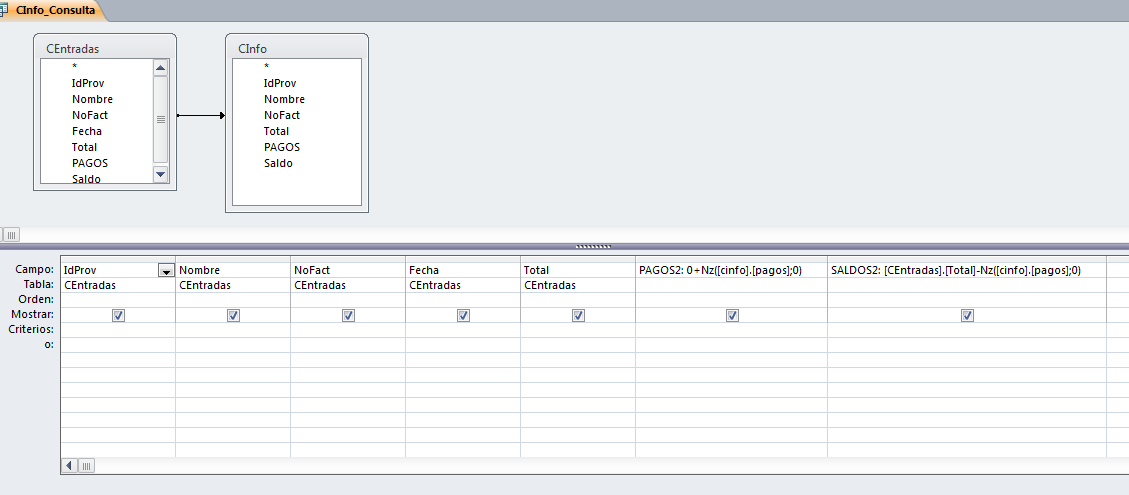Select Nombre in CEntradas field list
The width and height of the screenshot is (1129, 495).
point(92,99)
